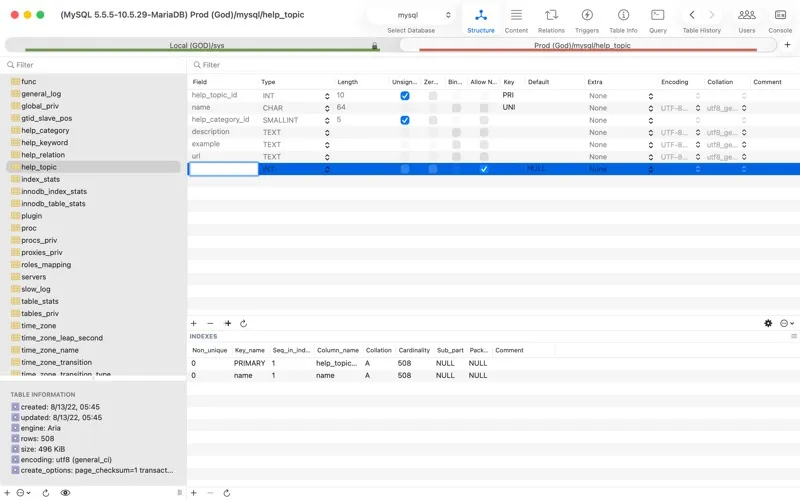Select the time_zone_name table

[49, 351]
